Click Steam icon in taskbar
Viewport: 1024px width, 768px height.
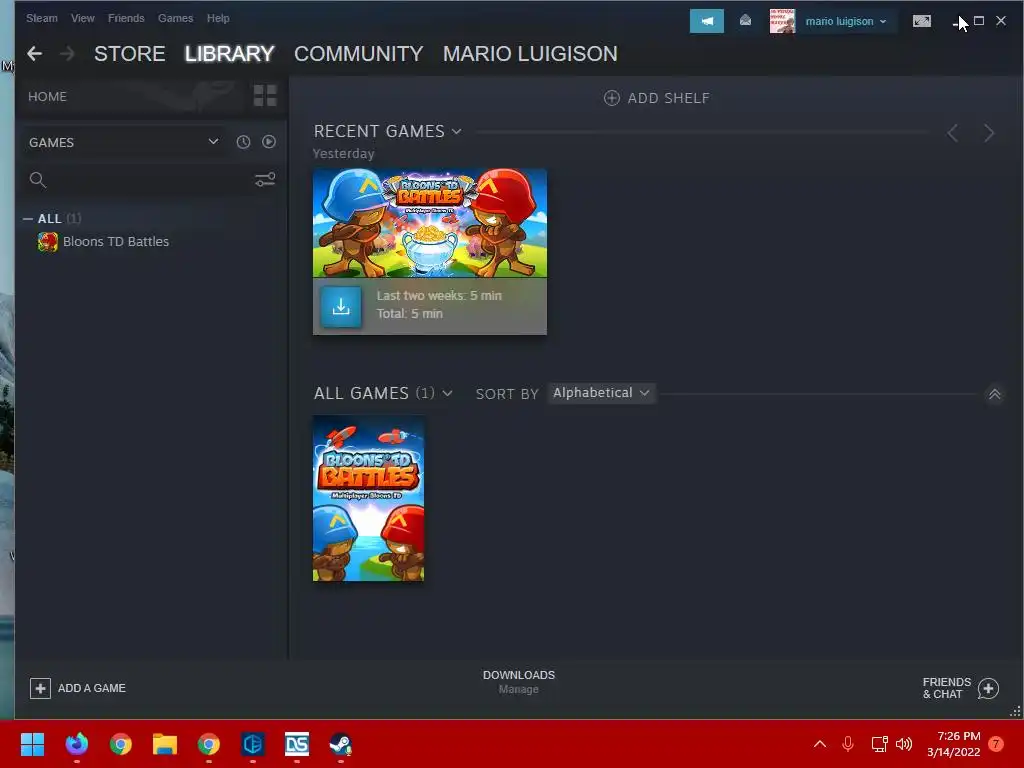point(340,744)
